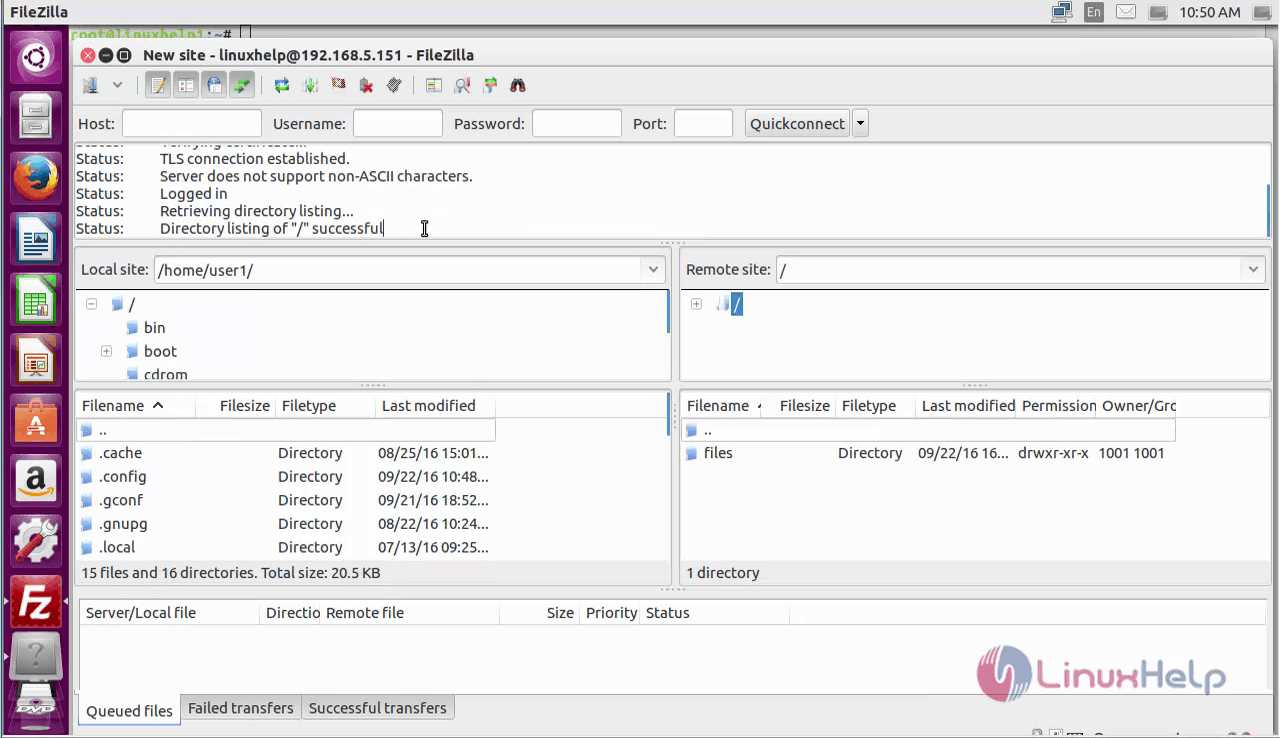
Task: Toggle processing of the transfer queue
Action: [x=310, y=85]
